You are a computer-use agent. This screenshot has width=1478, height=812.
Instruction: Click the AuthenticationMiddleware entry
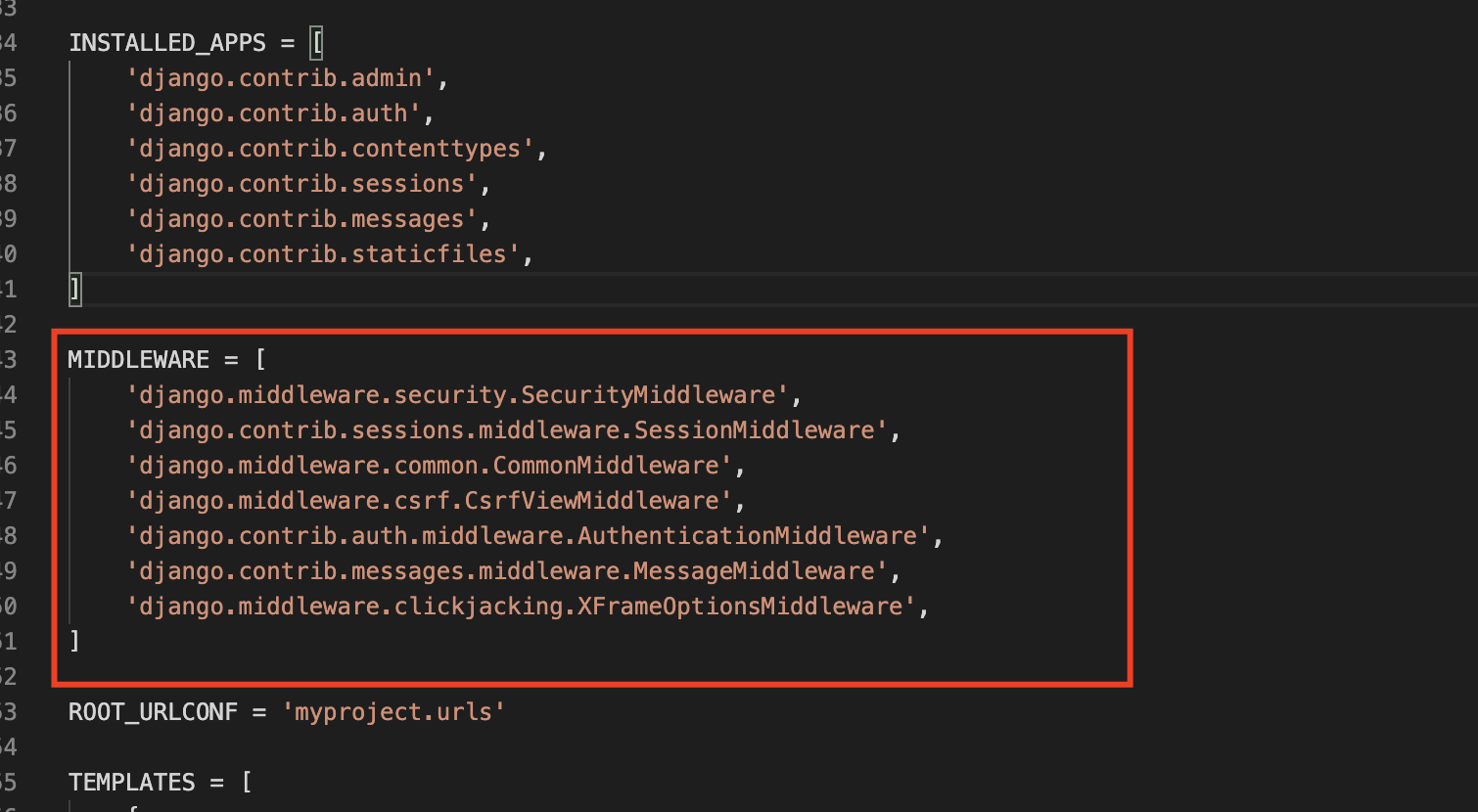[x=528, y=536]
